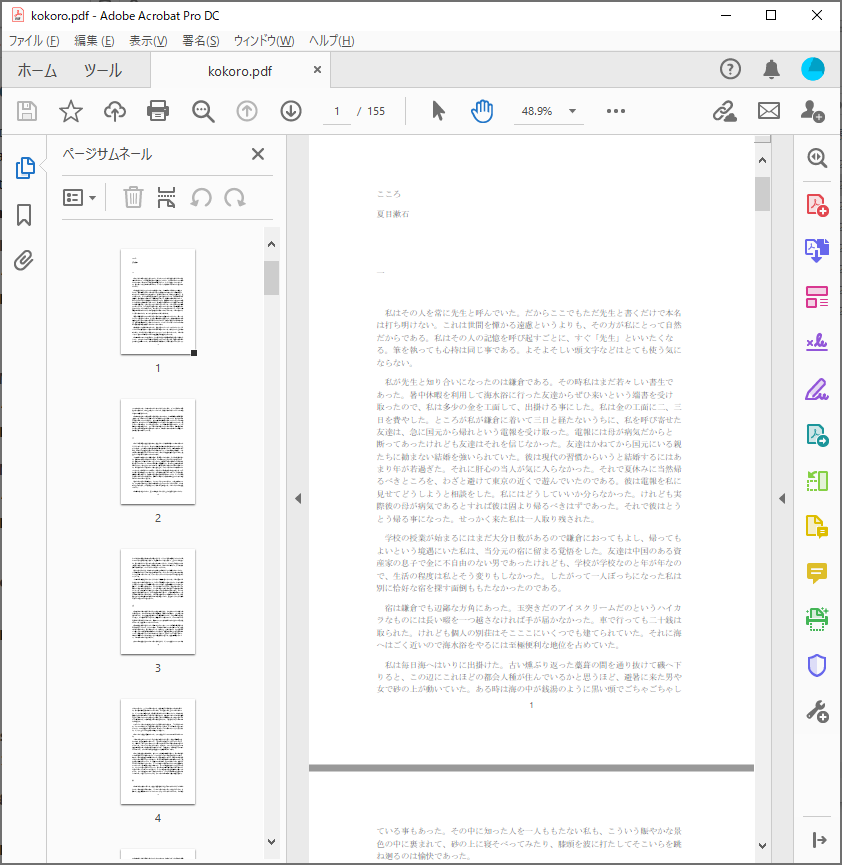The image size is (842, 865).
Task: Open Organize Pages tool in right pane
Action: pos(817,480)
